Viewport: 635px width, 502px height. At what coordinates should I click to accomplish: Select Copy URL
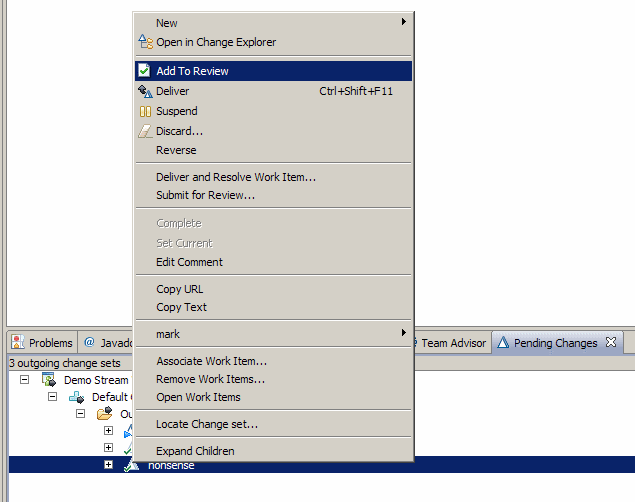click(273, 289)
